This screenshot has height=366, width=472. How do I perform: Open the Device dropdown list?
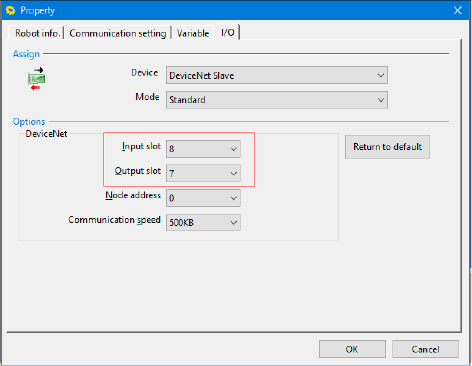coord(381,75)
